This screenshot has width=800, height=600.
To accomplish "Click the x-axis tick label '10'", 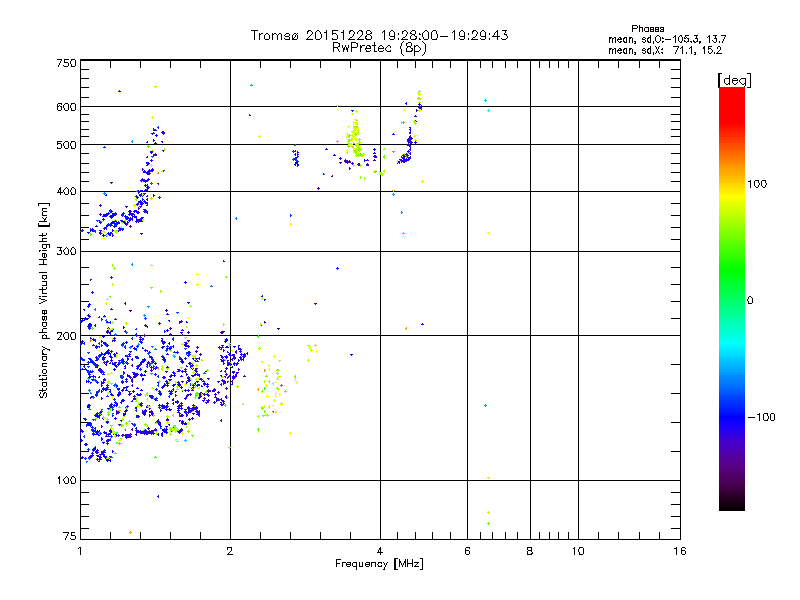I will coord(578,551).
